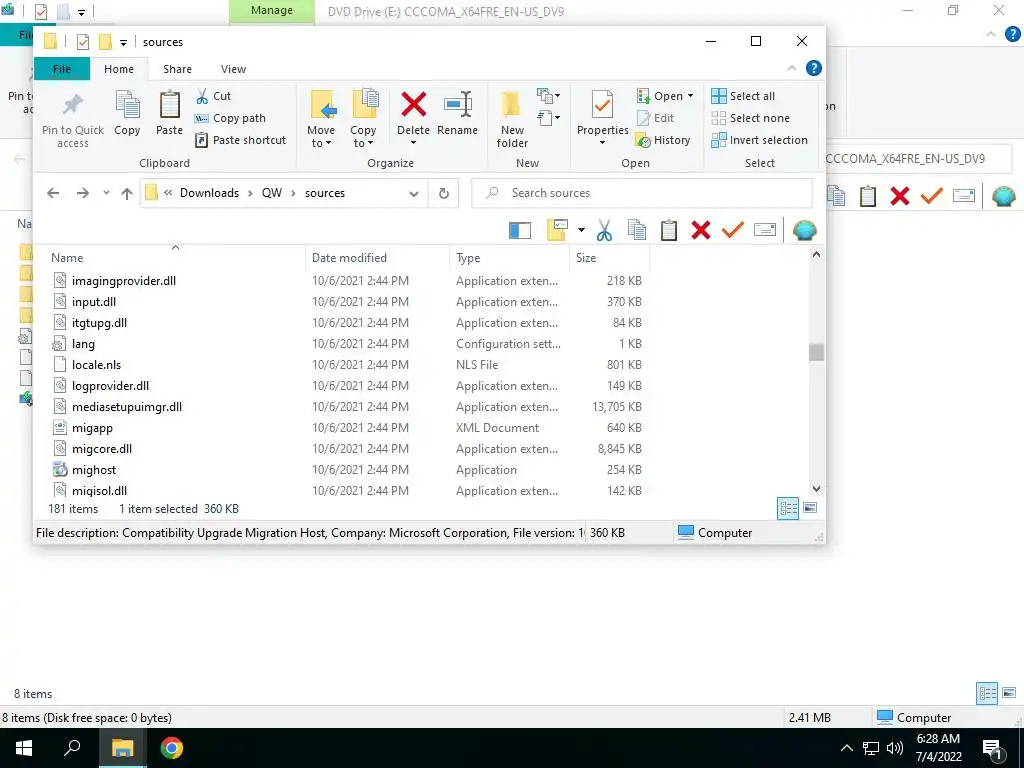Toggle details view in DVD Drive window
The image size is (1024, 768).
pos(987,693)
